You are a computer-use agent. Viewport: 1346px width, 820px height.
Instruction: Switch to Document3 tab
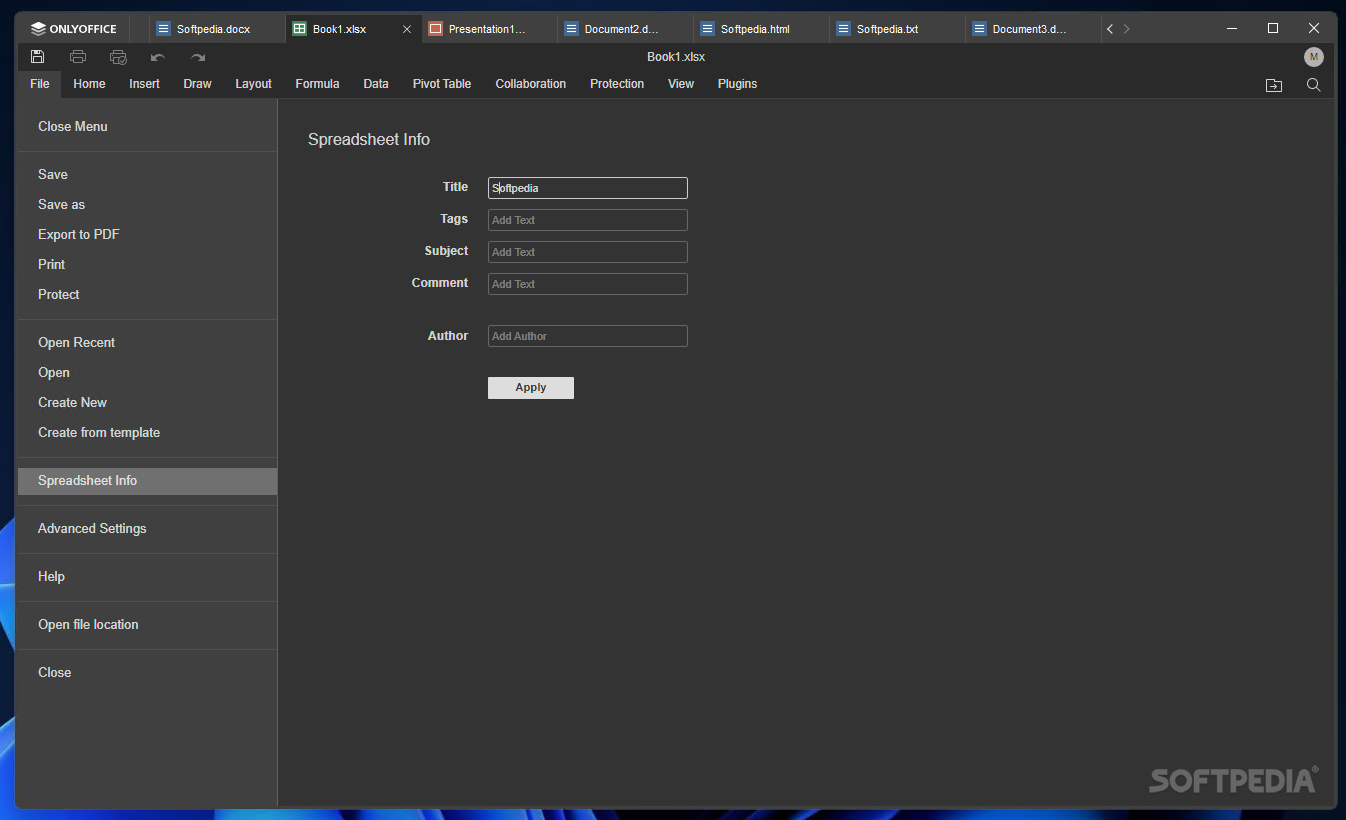point(1033,29)
